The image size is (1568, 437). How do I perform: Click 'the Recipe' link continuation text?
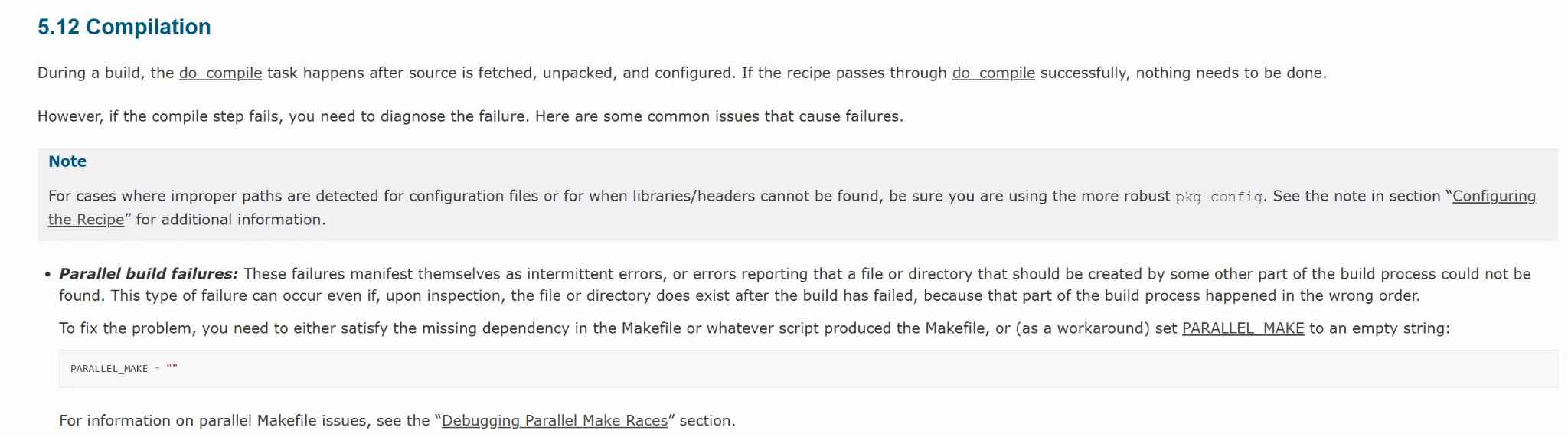(x=86, y=220)
